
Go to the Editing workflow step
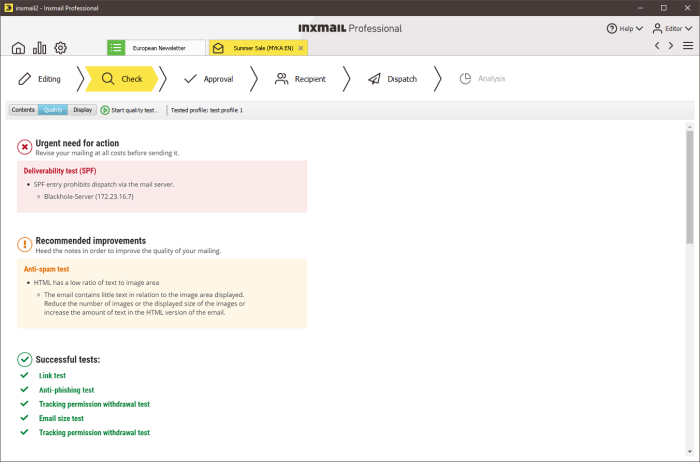(40, 79)
